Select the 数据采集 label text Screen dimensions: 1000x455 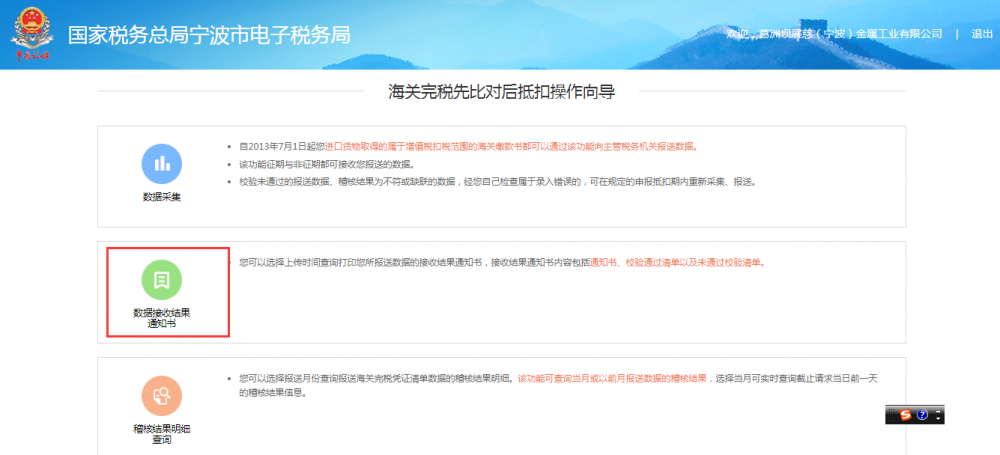pyautogui.click(x=162, y=197)
